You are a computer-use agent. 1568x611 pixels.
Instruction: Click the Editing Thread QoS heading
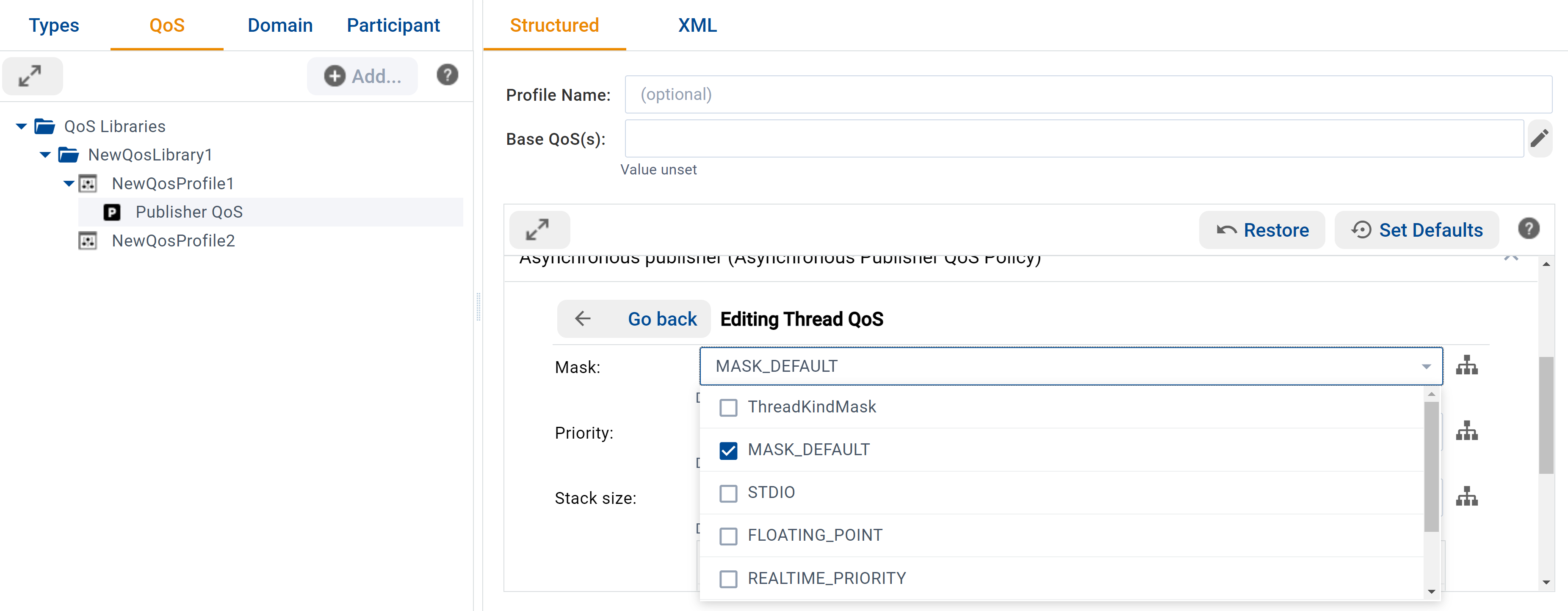(x=802, y=319)
